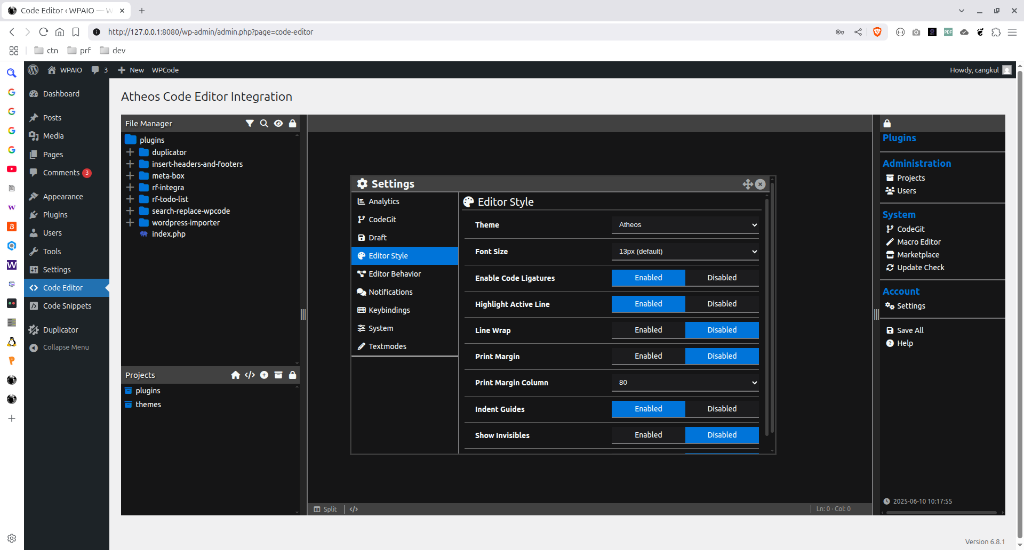Click the Split button in the bottom bar

pos(325,509)
